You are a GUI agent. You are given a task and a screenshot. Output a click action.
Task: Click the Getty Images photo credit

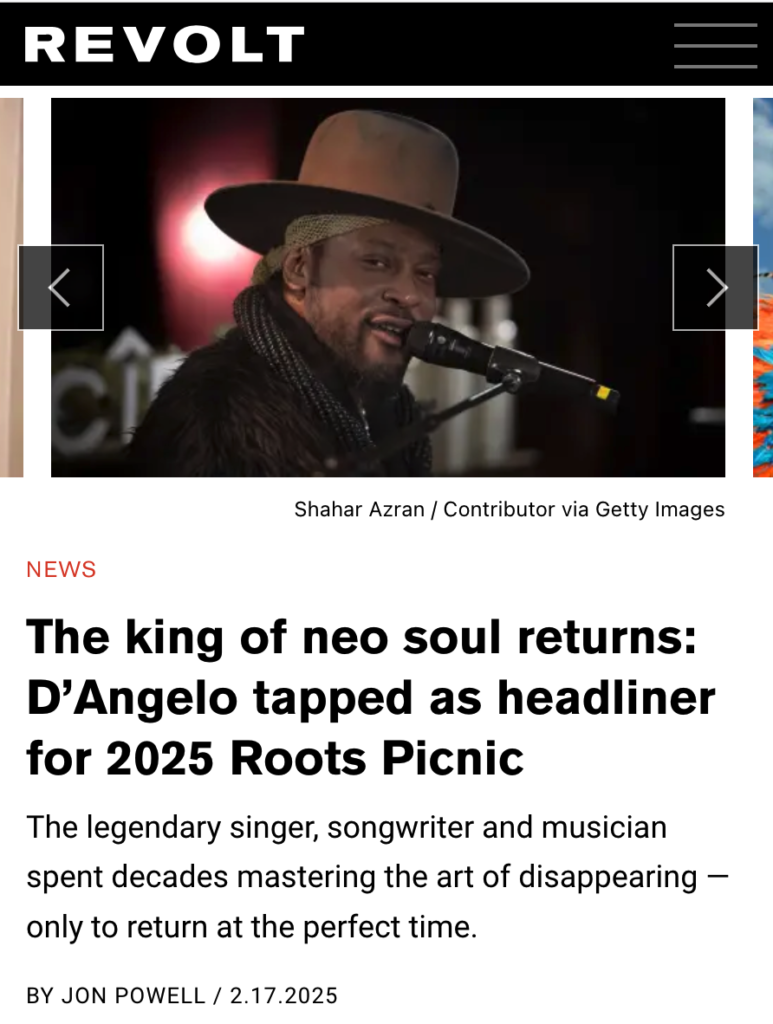660,509
